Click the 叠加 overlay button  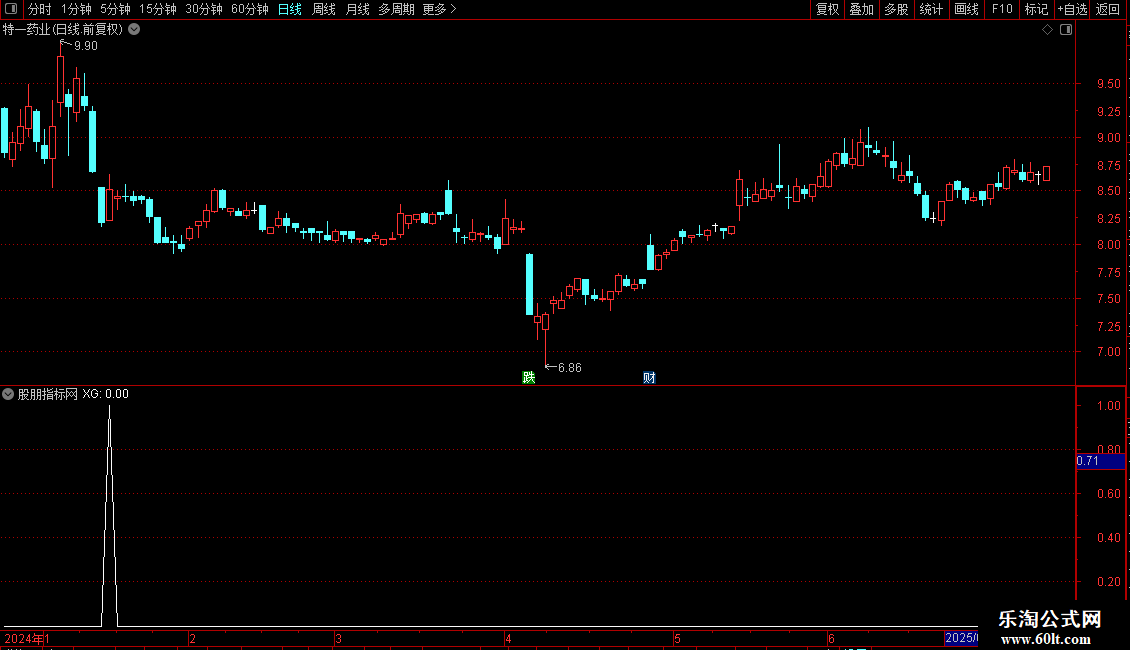tap(861, 9)
